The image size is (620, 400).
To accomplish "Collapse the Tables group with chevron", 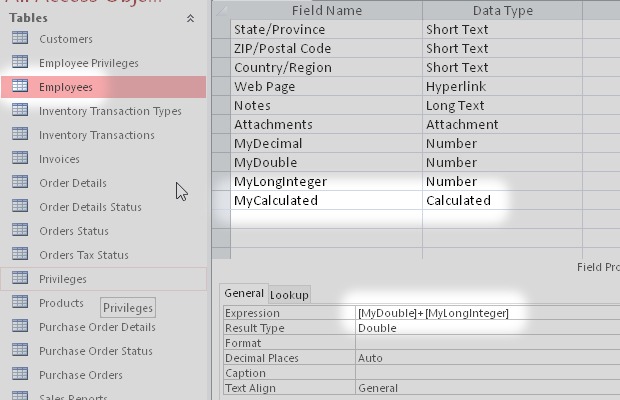I will pos(190,18).
